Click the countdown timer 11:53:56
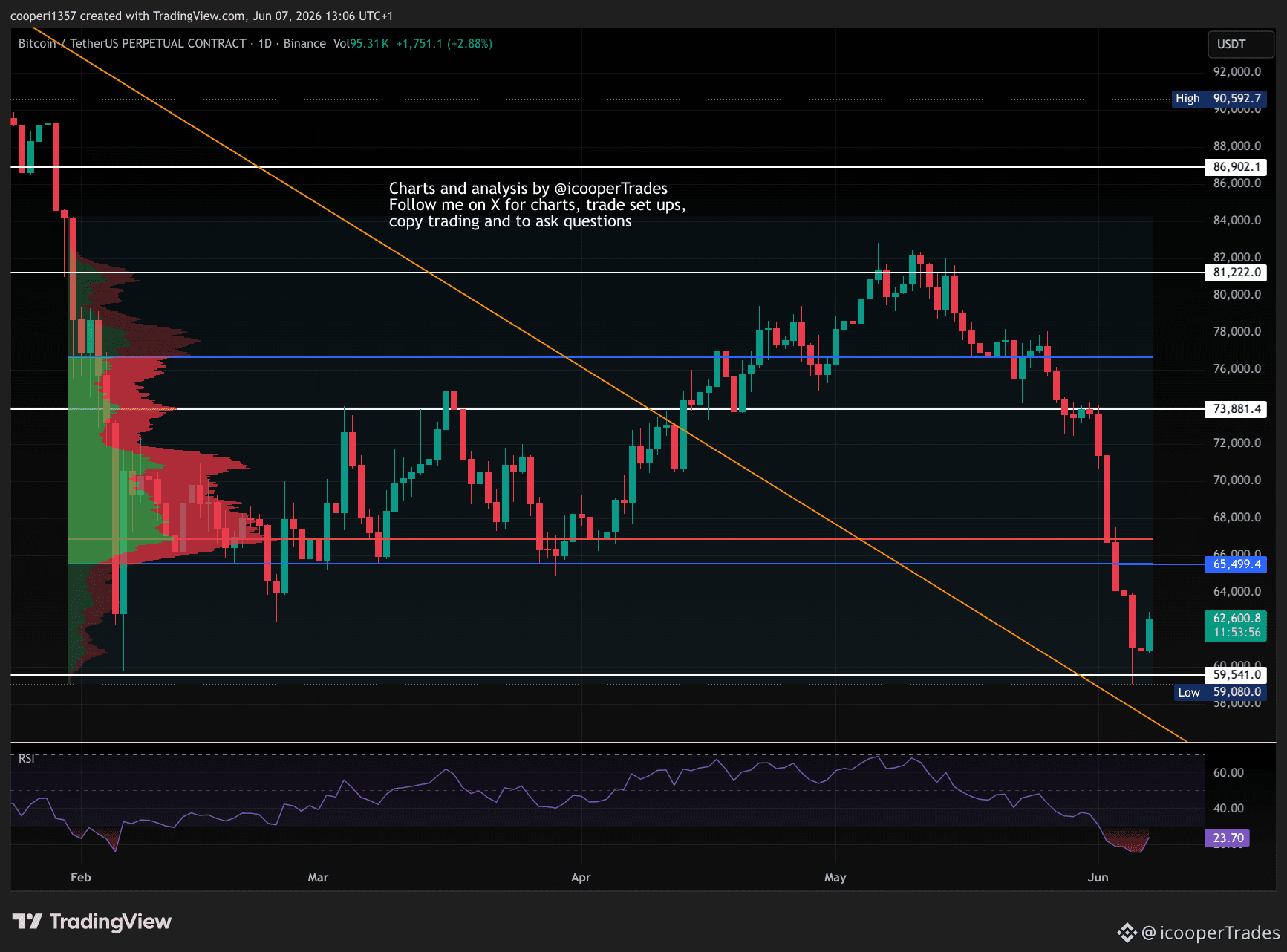 (1237, 633)
